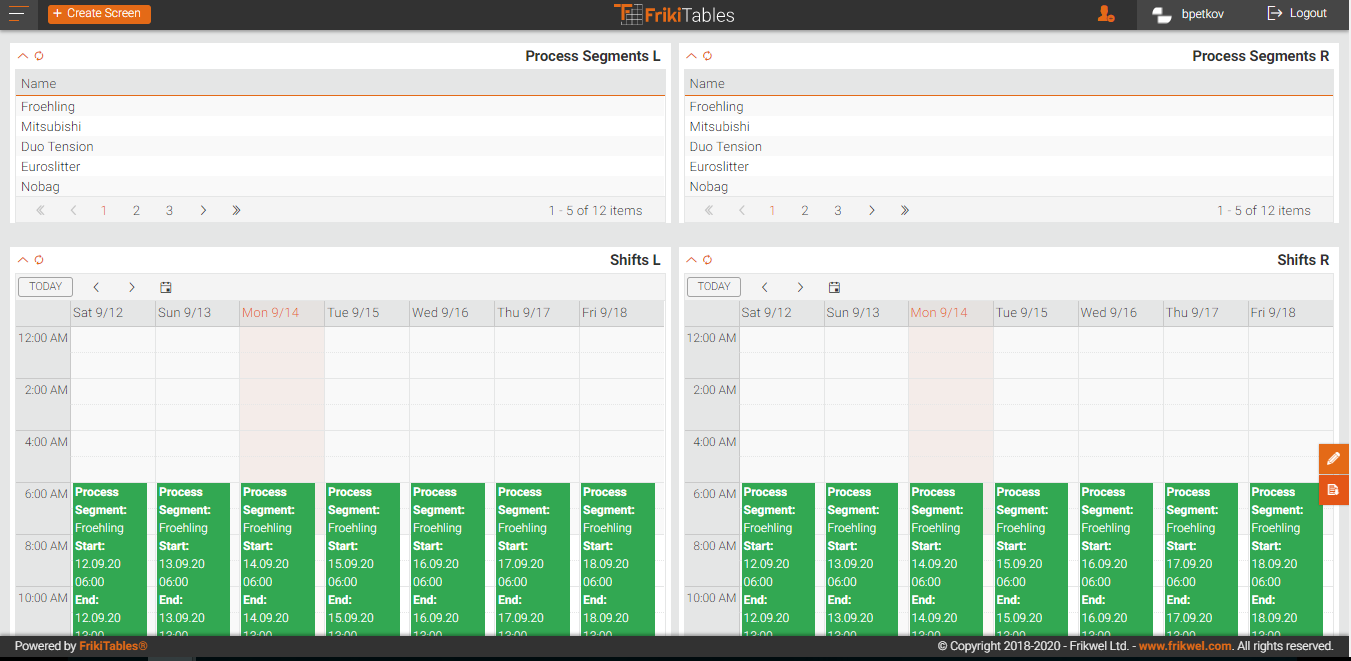Refresh the Shifts R panel

pos(707,260)
